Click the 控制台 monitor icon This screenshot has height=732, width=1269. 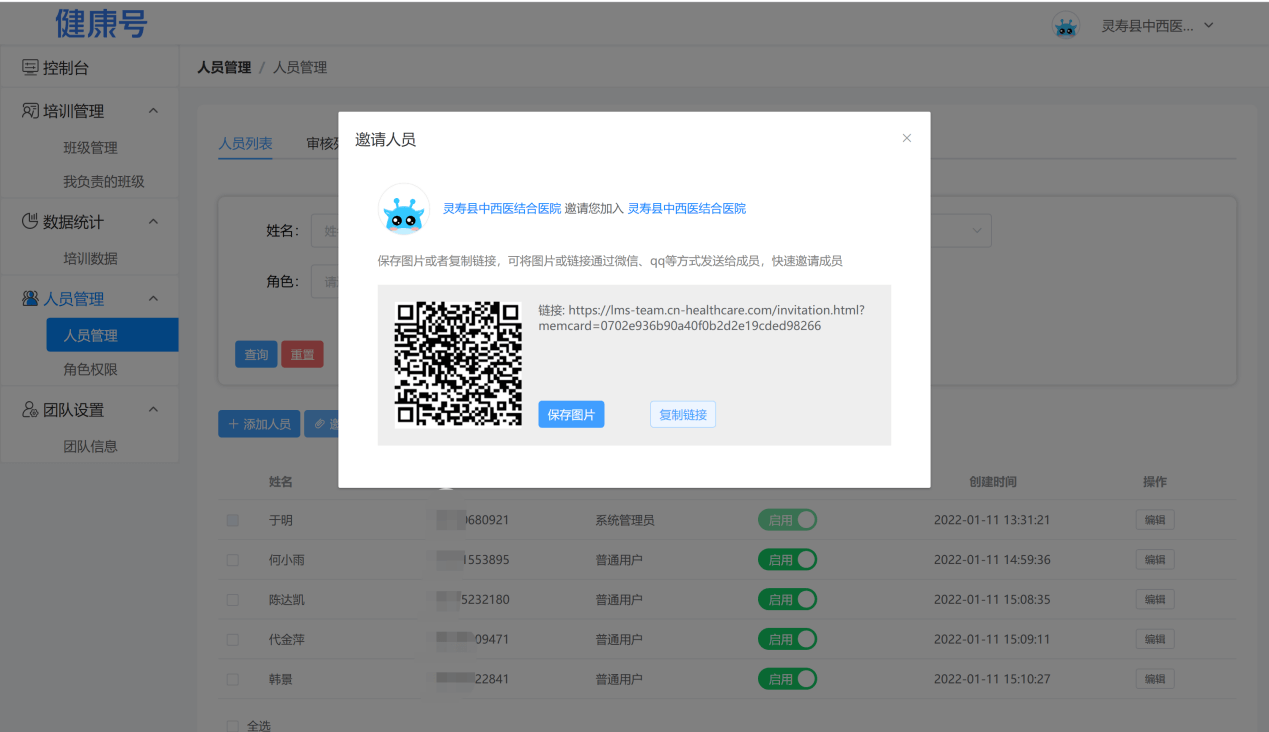tap(30, 67)
